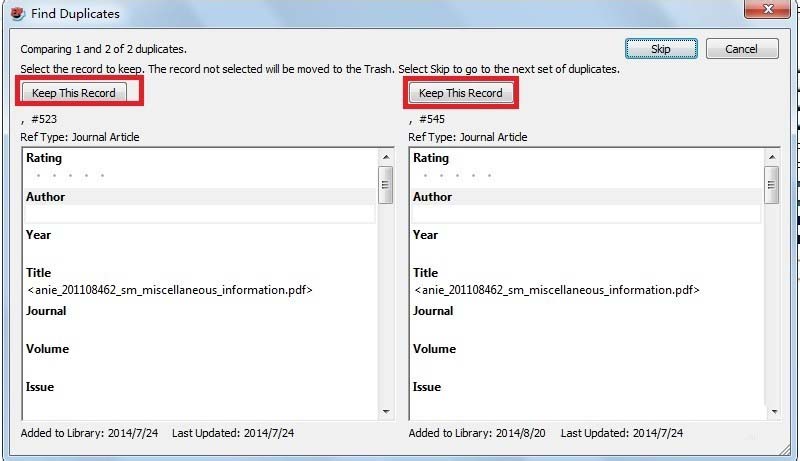The height and width of the screenshot is (461, 800).
Task: Set fifth rating star in left record
Action: [x=102, y=176]
